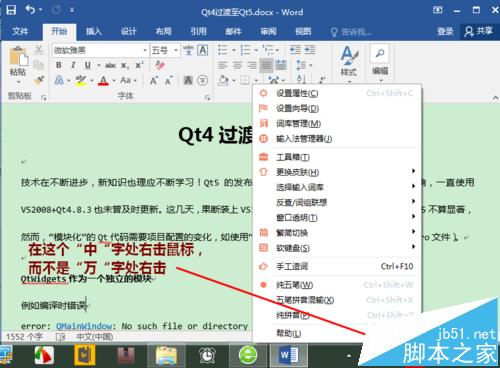The height and width of the screenshot is (368, 500).
Task: Click the Strikethrough abc icon
Action: coord(110,65)
